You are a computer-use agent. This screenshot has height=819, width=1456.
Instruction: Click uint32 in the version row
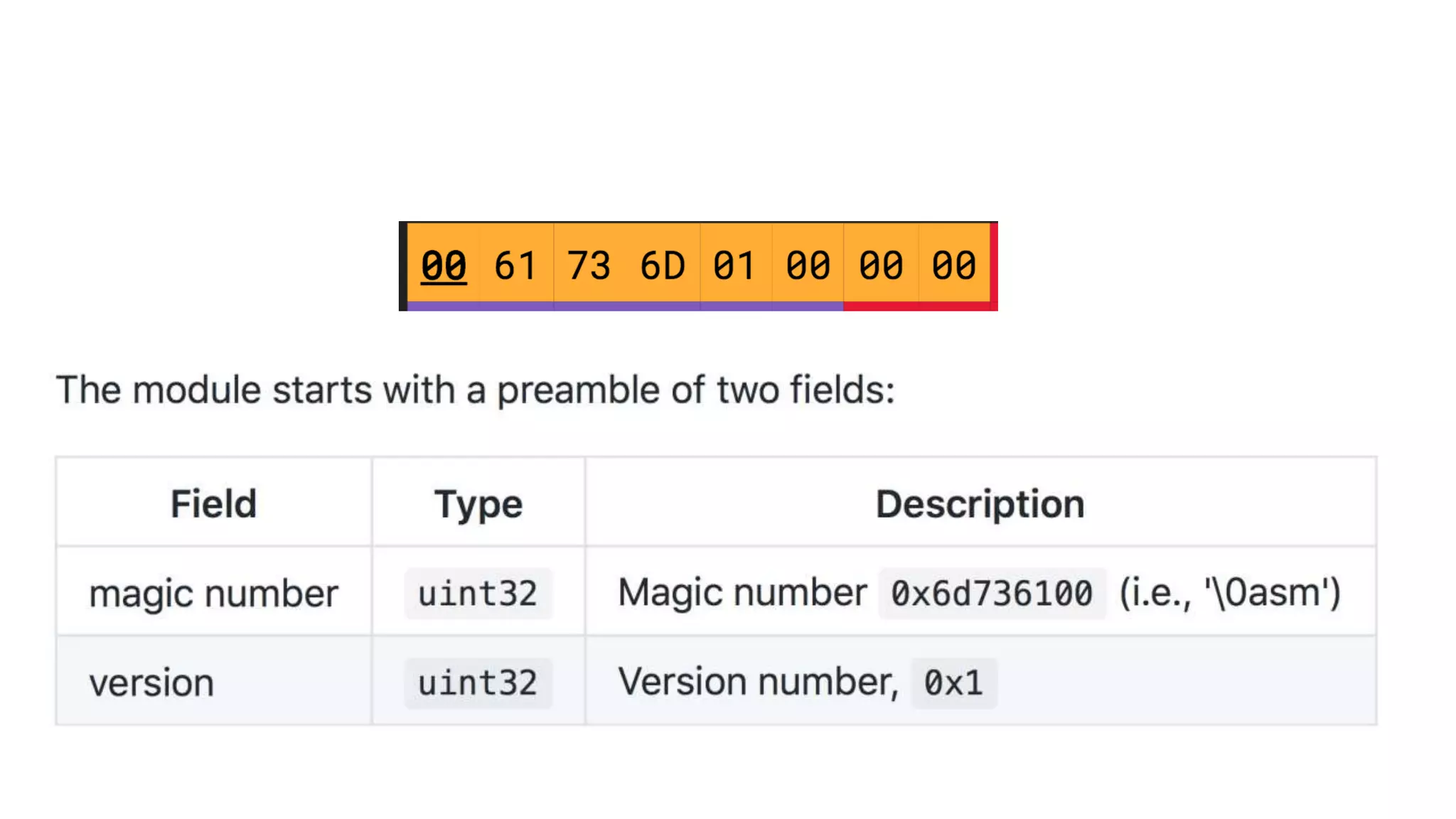click(478, 683)
